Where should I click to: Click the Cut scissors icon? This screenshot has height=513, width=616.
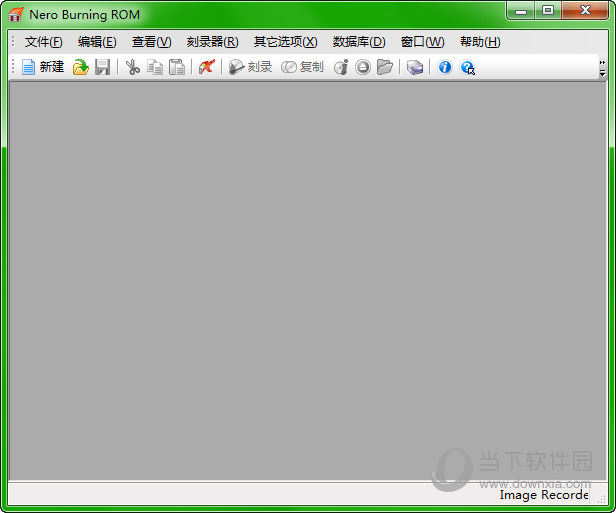(x=133, y=67)
